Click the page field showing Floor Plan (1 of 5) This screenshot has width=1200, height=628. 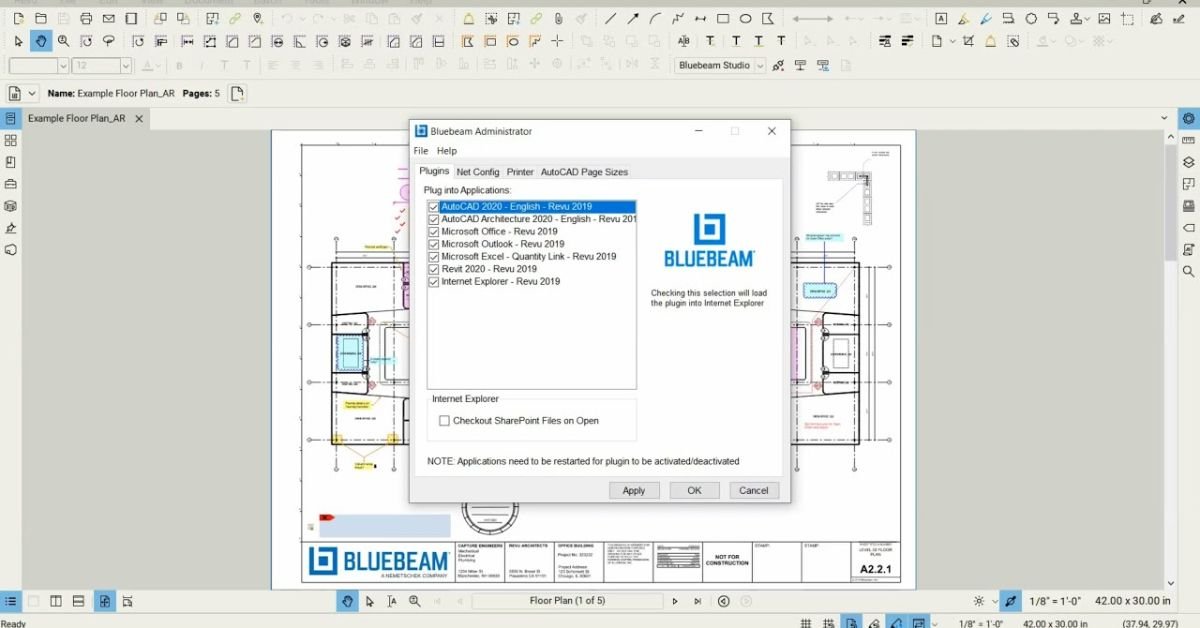point(567,601)
